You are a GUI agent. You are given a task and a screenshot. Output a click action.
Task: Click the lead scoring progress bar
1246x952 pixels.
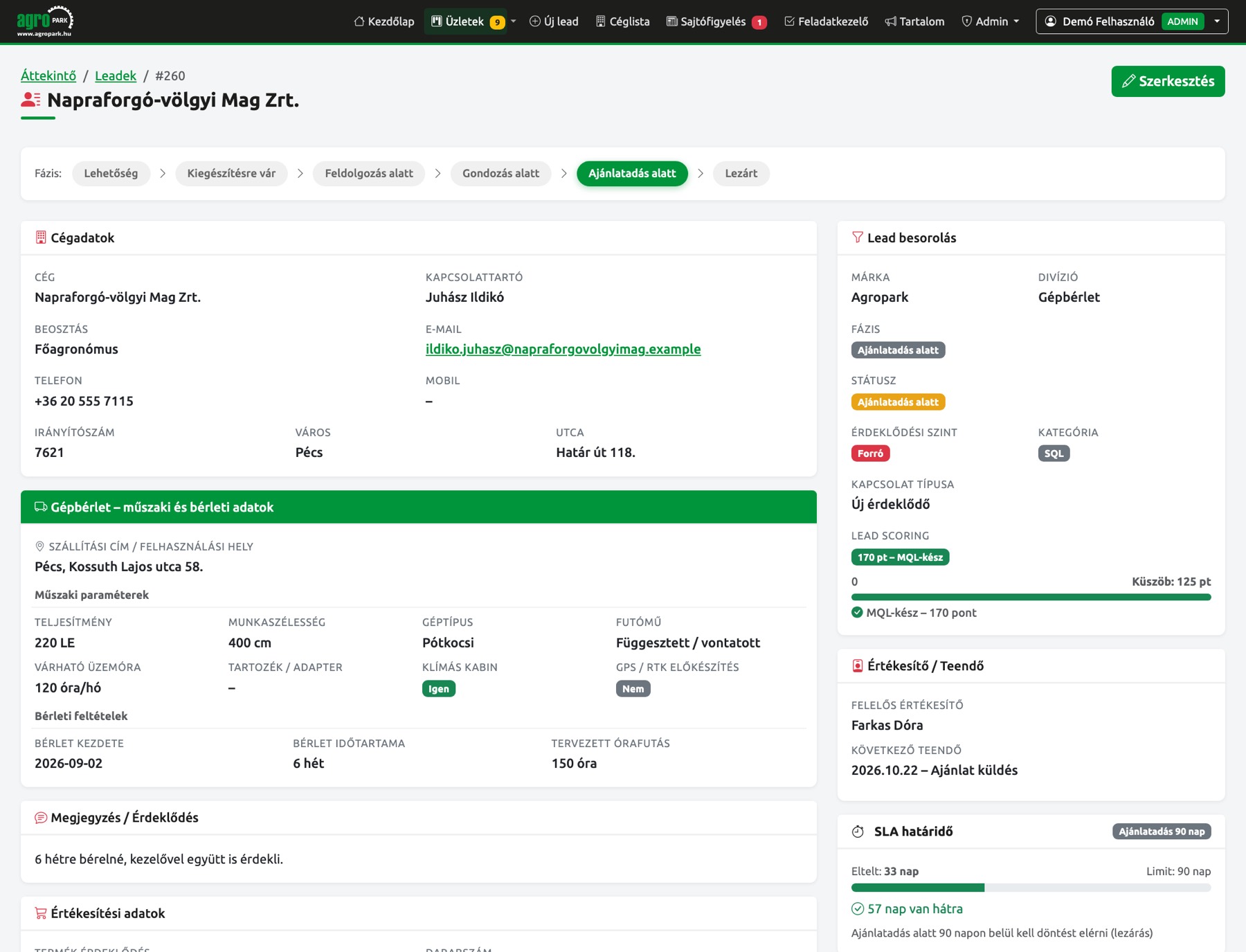pos(1031,597)
